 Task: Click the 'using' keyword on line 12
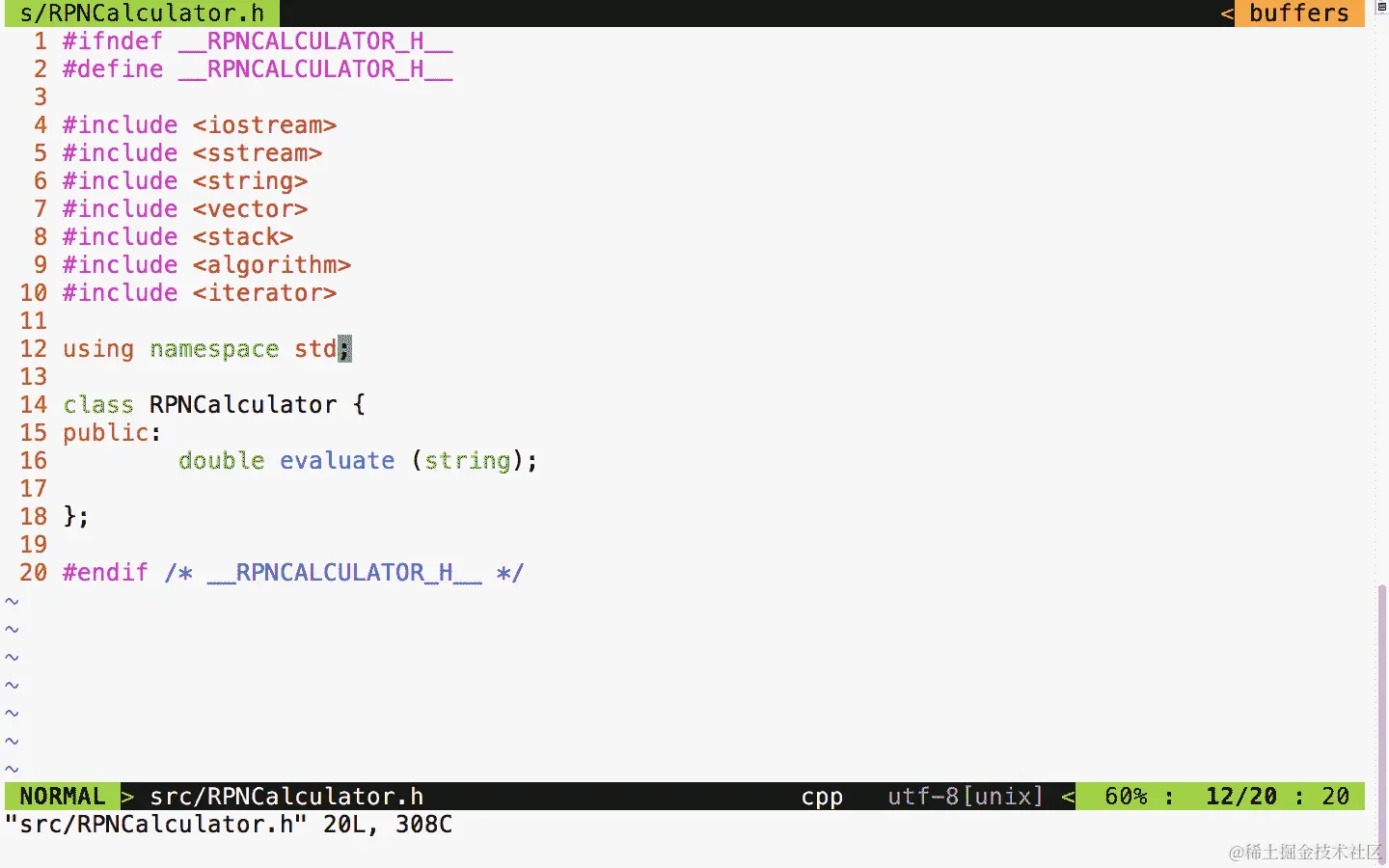coord(98,349)
